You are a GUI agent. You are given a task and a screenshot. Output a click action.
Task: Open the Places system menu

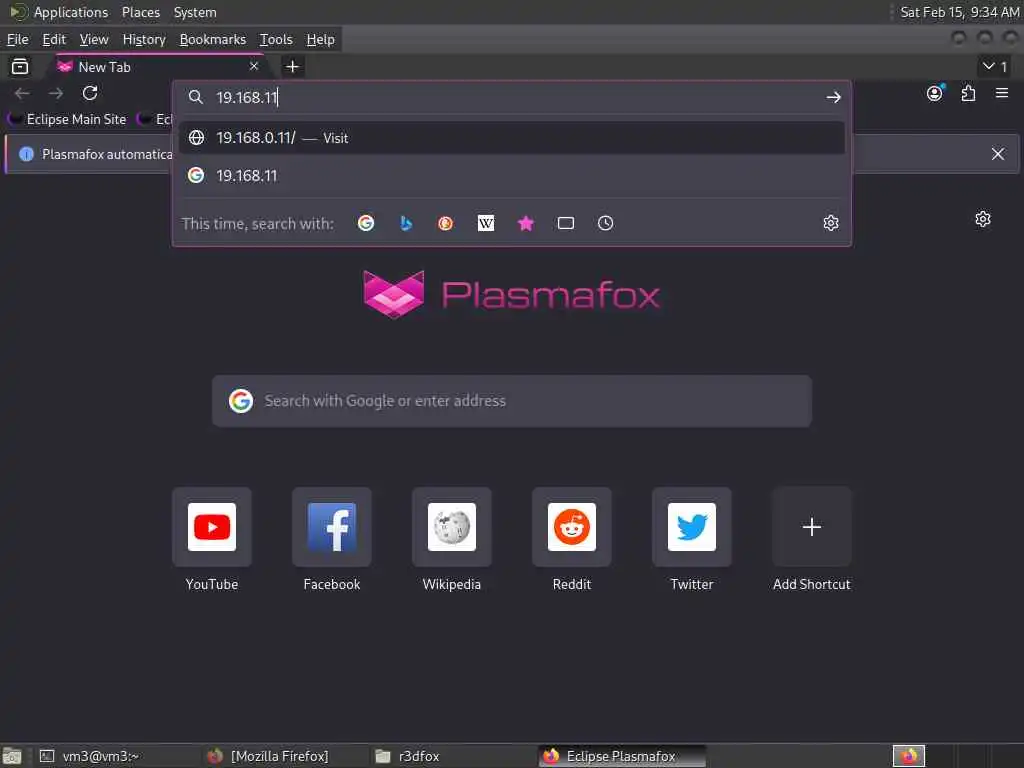coord(140,12)
